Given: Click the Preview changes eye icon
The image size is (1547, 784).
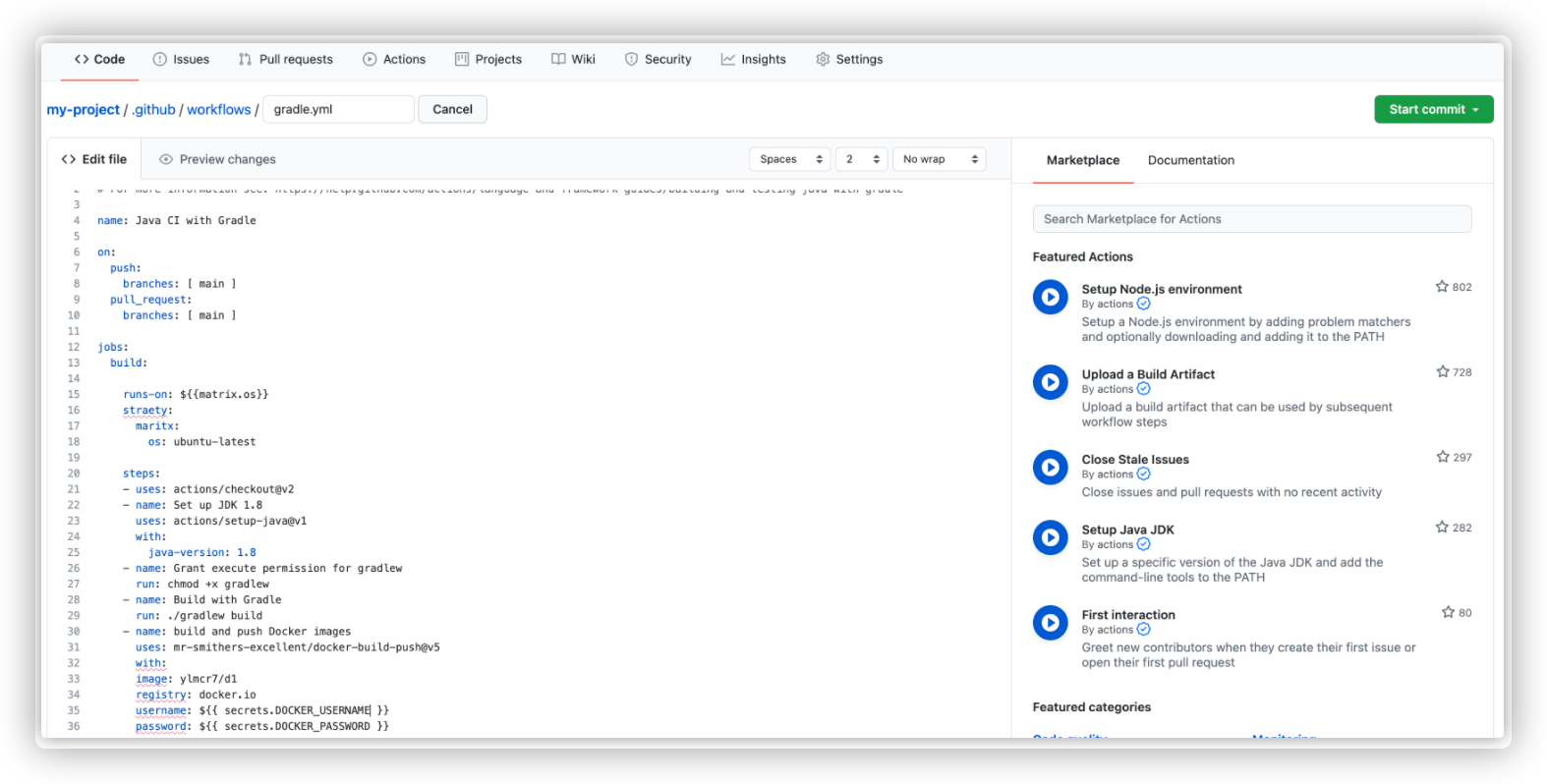Looking at the screenshot, I should pos(166,159).
